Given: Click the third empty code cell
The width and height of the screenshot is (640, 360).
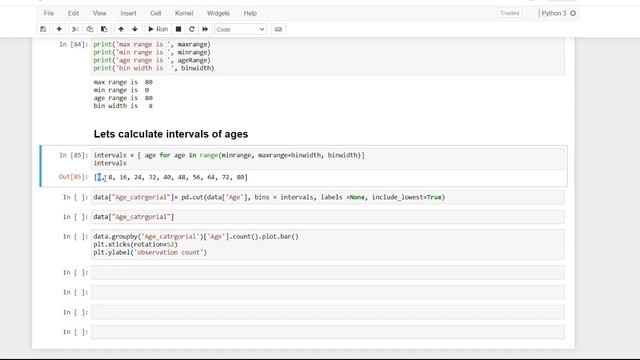Looking at the screenshot, I should click(x=328, y=312).
